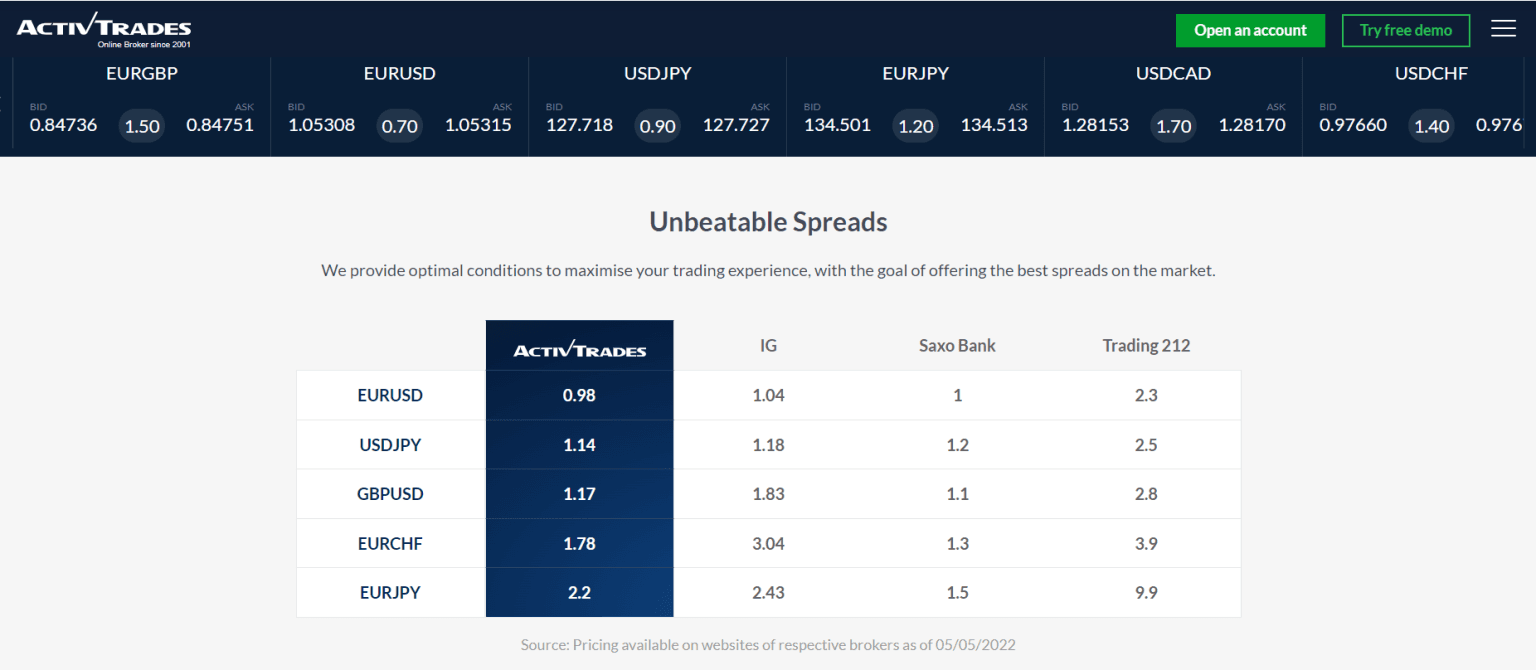Click the ActivTrades logo in header
The image size is (1536, 670).
click(x=104, y=30)
